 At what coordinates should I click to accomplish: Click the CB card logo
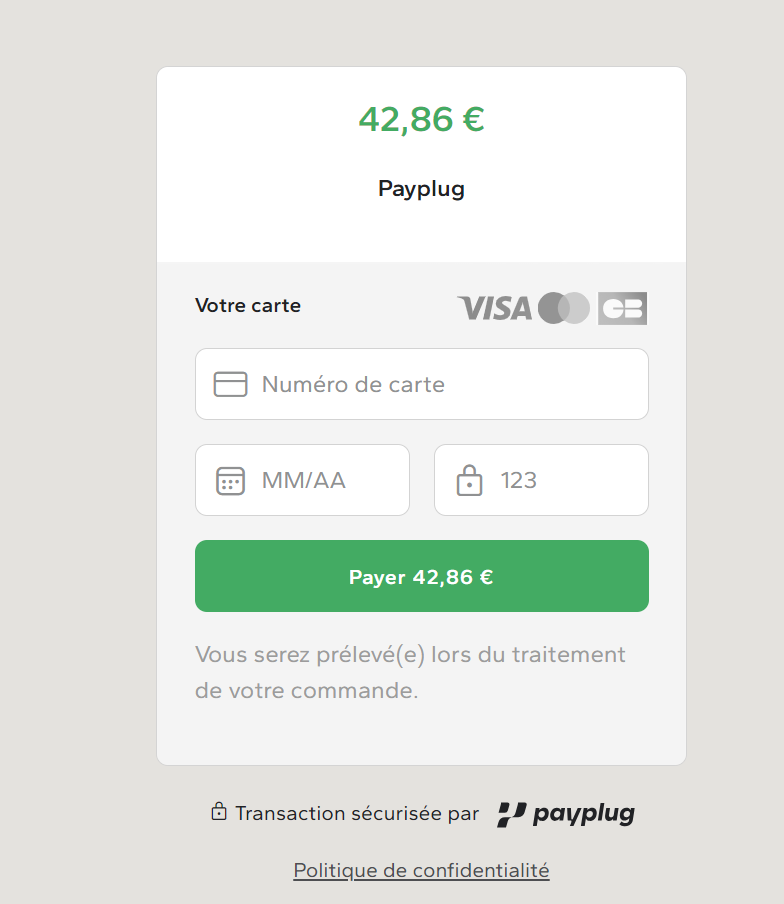pyautogui.click(x=623, y=308)
